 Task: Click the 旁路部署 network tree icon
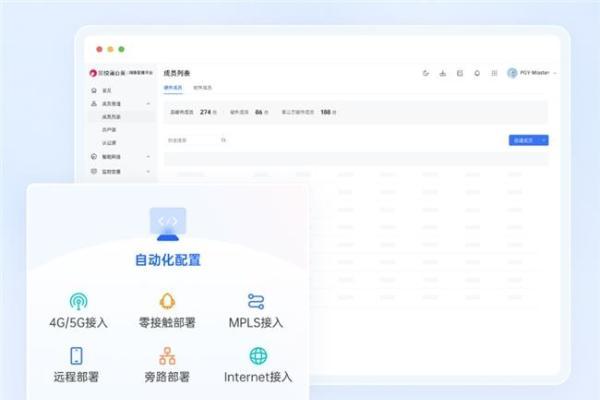(x=167, y=356)
